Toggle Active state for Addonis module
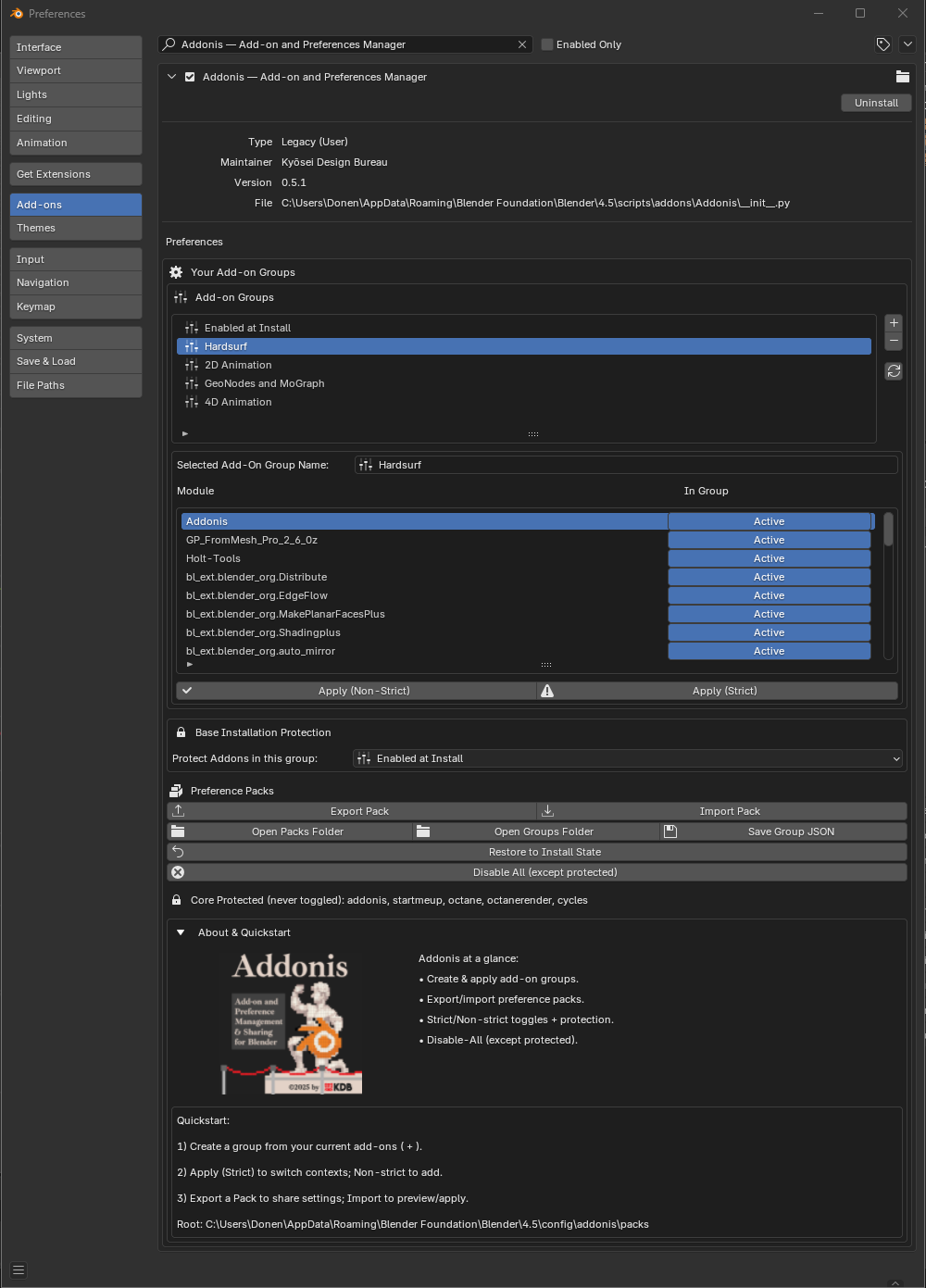The image size is (926, 1288). (x=770, y=521)
